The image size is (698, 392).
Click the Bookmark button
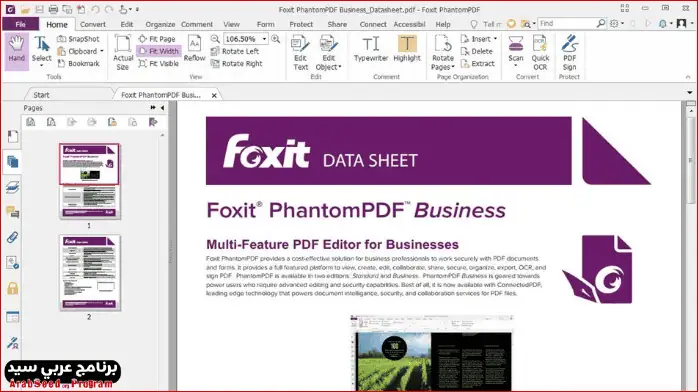78,64
